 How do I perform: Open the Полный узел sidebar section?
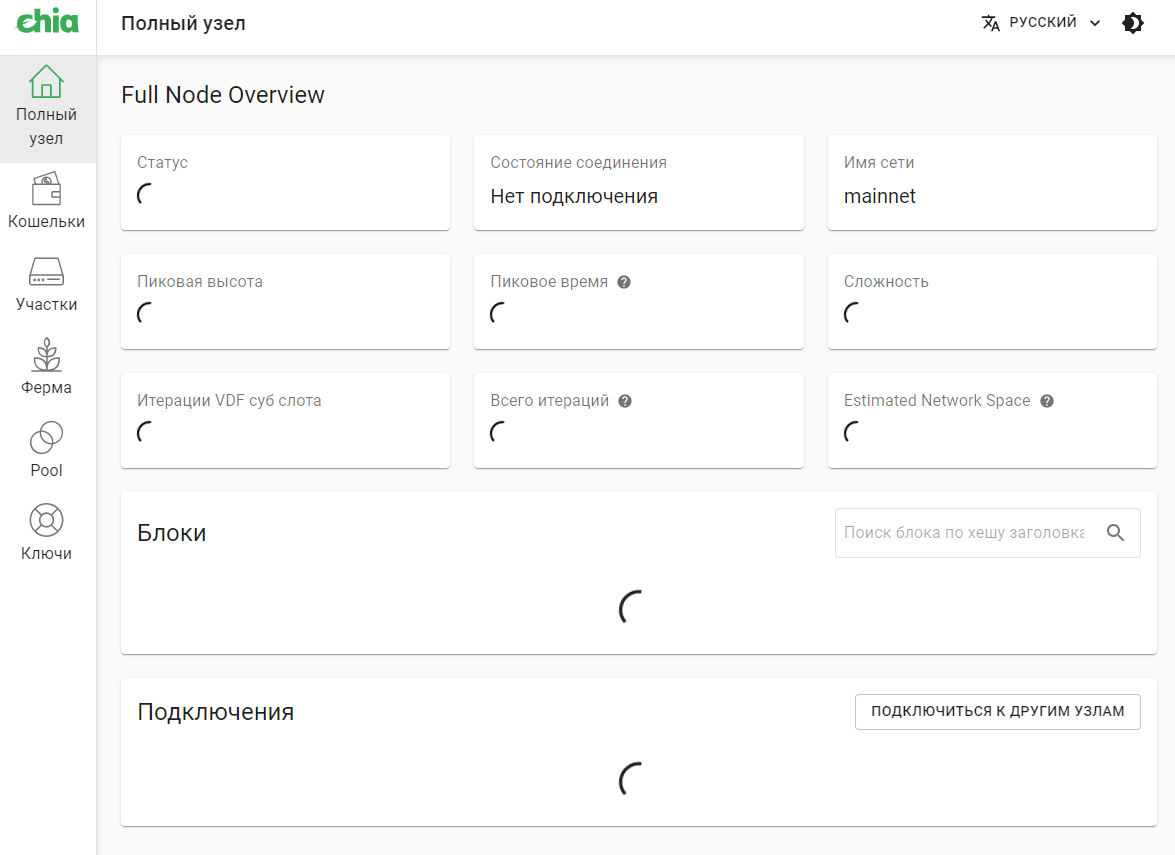tap(47, 108)
